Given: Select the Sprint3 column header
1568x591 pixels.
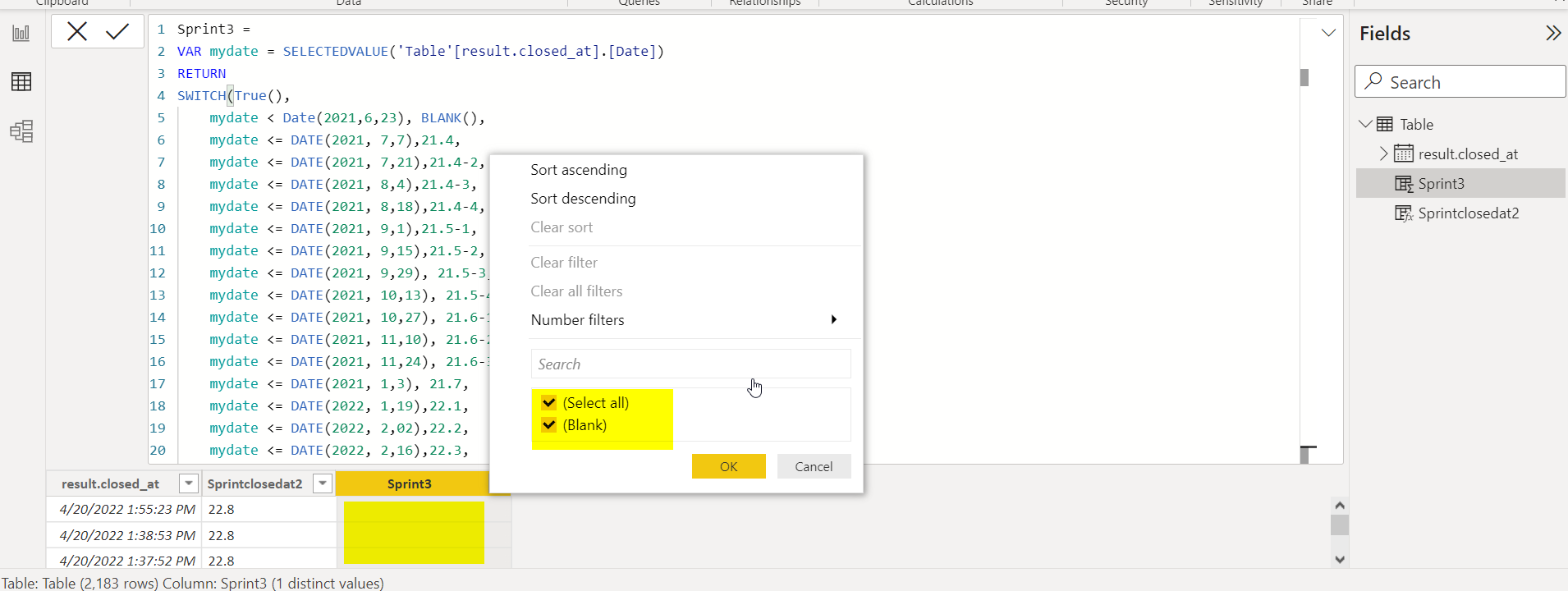Looking at the screenshot, I should pos(410,483).
